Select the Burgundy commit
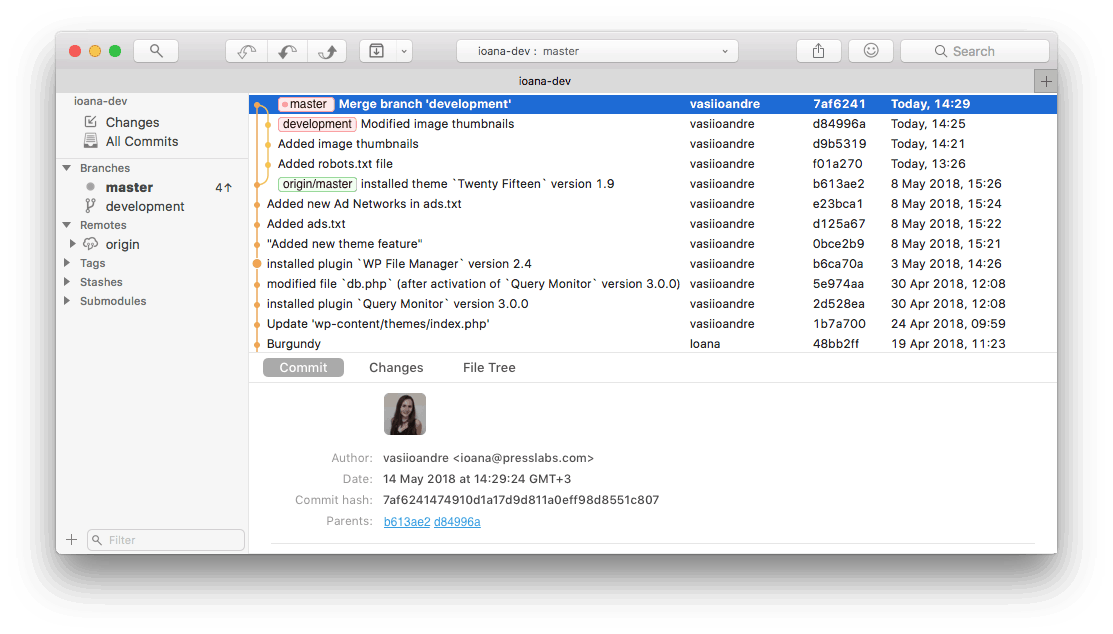This screenshot has width=1113, height=634. tap(653, 343)
